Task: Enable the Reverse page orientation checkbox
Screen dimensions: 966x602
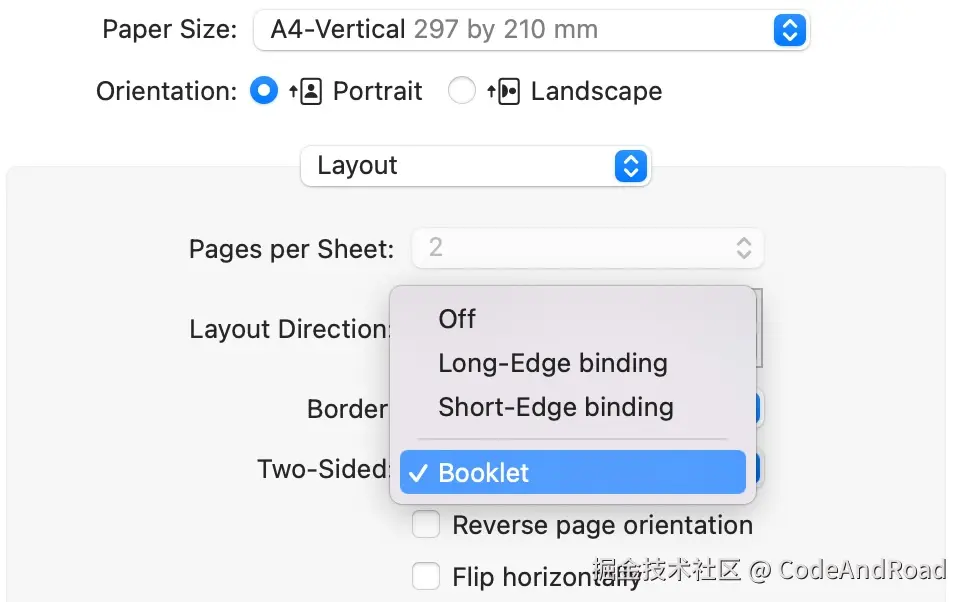Action: (427, 525)
